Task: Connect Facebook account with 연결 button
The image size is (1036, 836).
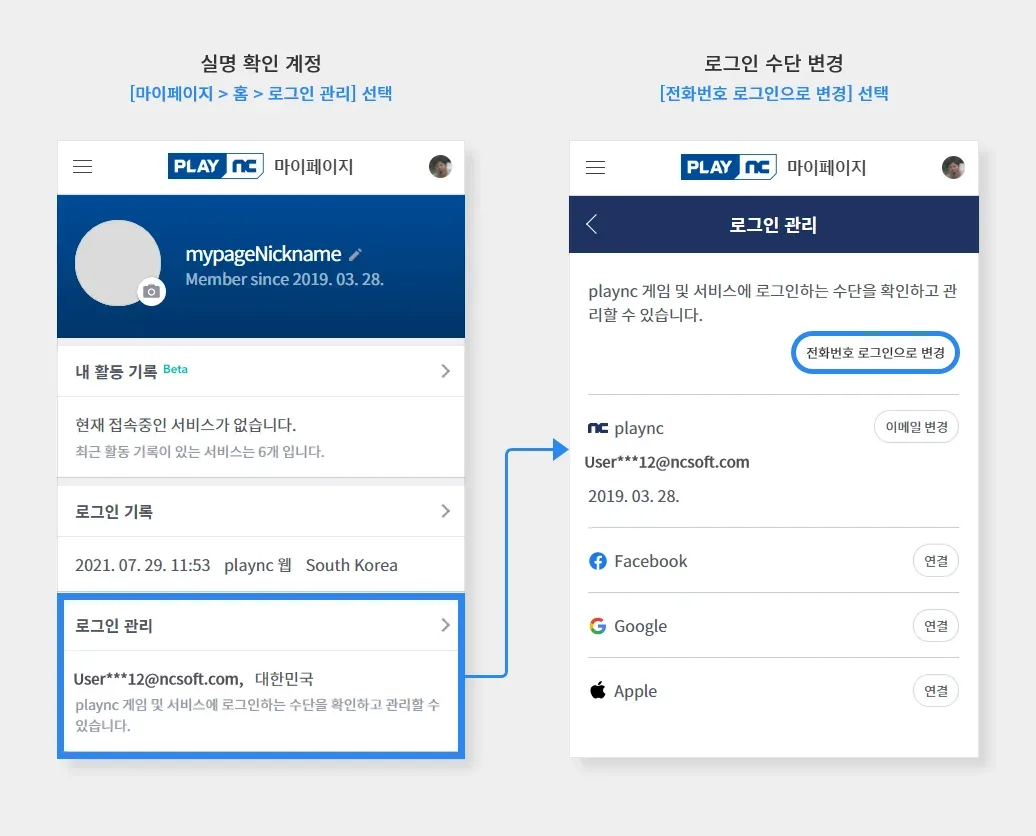Action: (936, 561)
